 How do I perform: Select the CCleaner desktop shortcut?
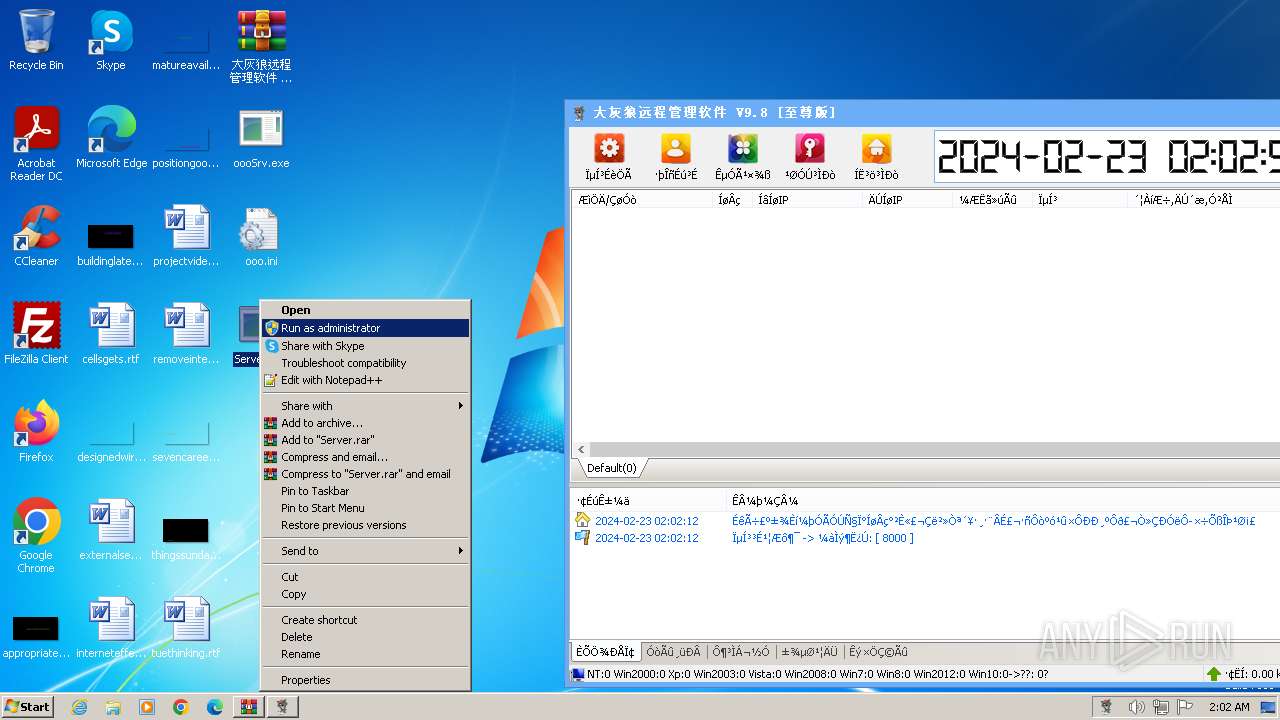36,236
